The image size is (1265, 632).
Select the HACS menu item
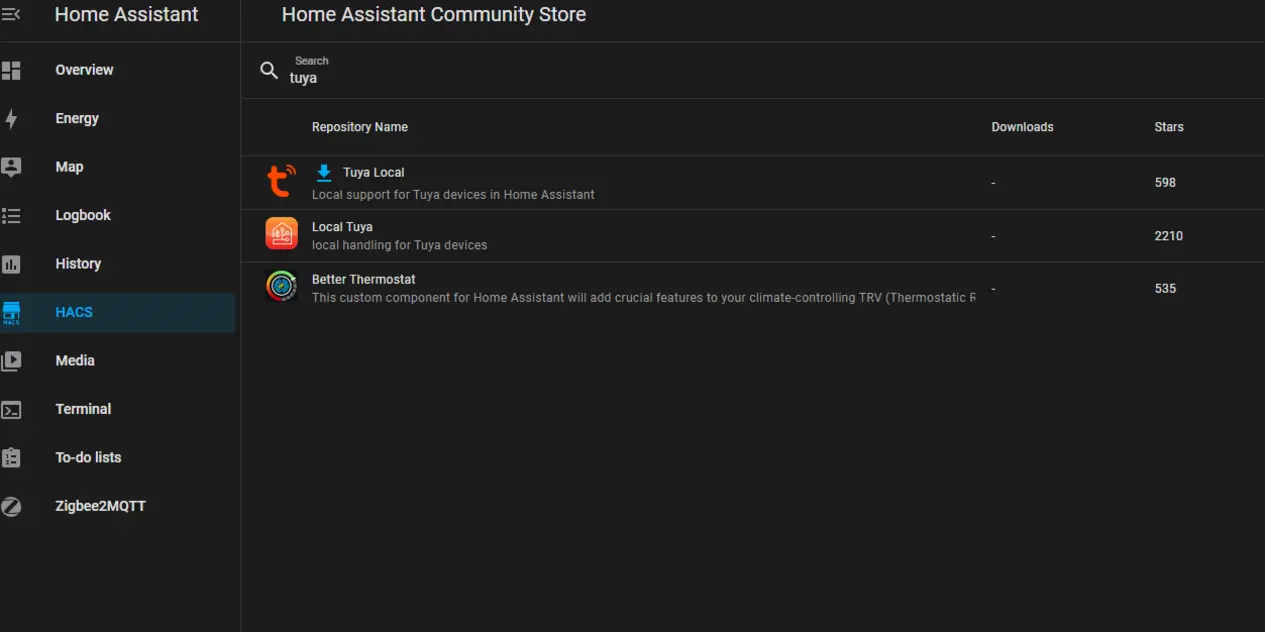118,313
